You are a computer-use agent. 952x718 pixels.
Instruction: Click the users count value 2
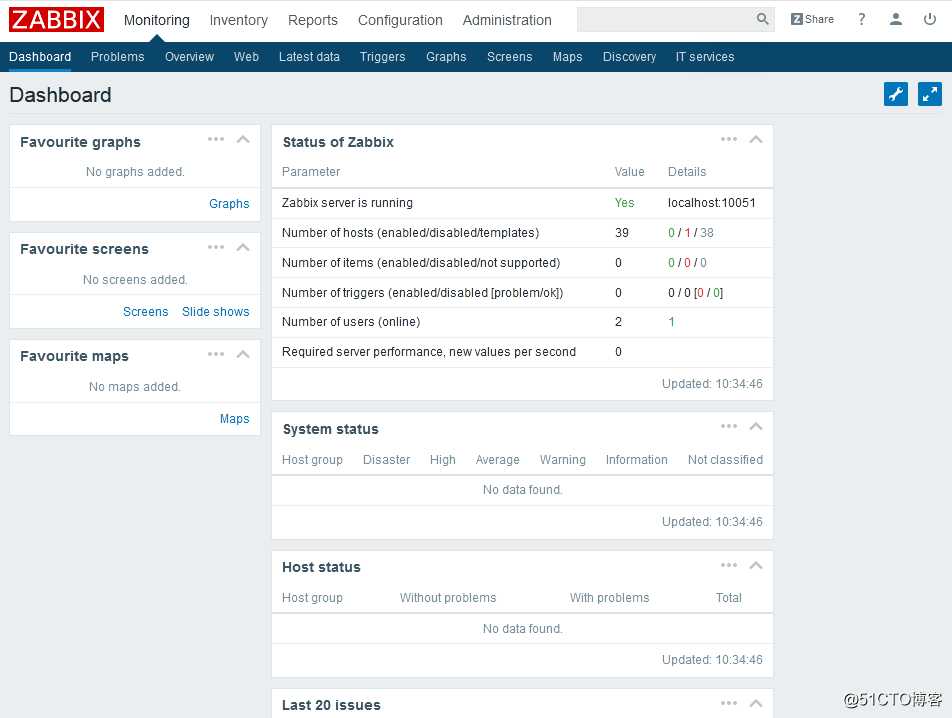tap(618, 322)
